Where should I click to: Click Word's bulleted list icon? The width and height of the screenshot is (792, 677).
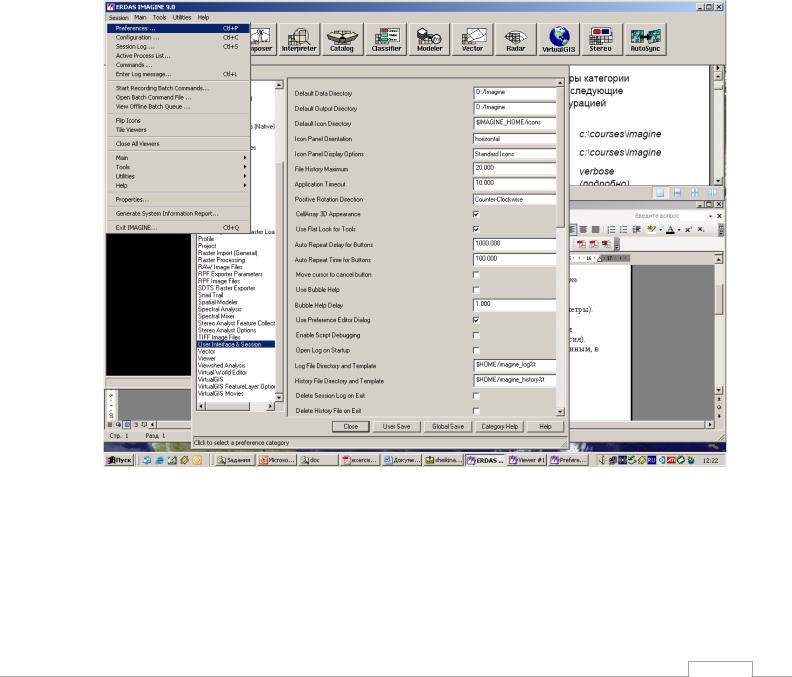tap(623, 230)
